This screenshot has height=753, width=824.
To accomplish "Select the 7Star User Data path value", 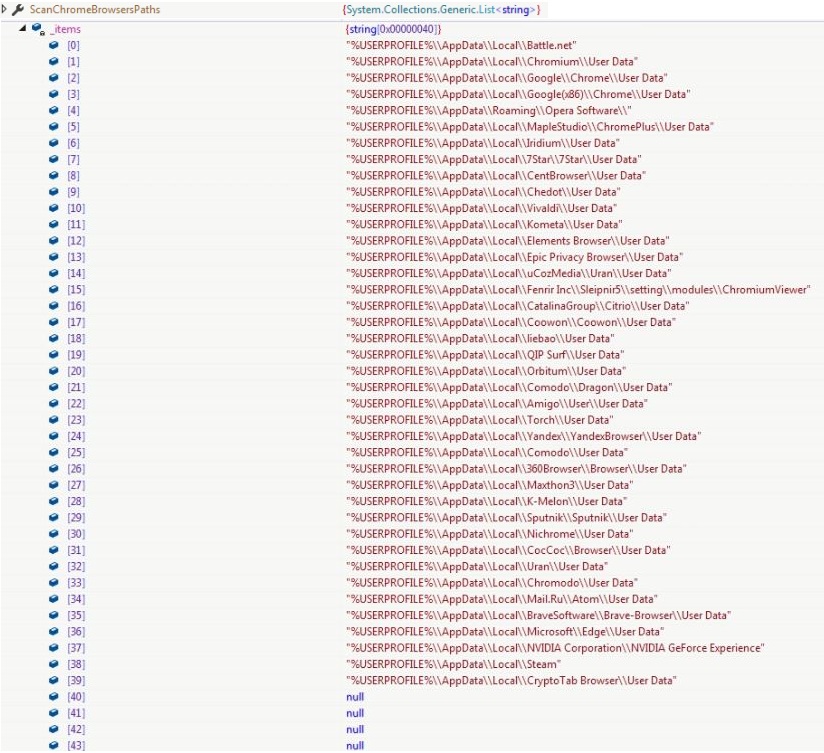I will click(493, 160).
